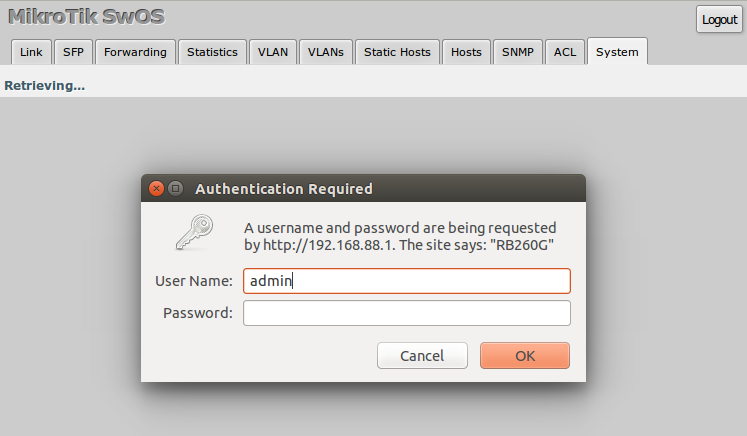
Task: Open the Link tab
Action: (31, 52)
